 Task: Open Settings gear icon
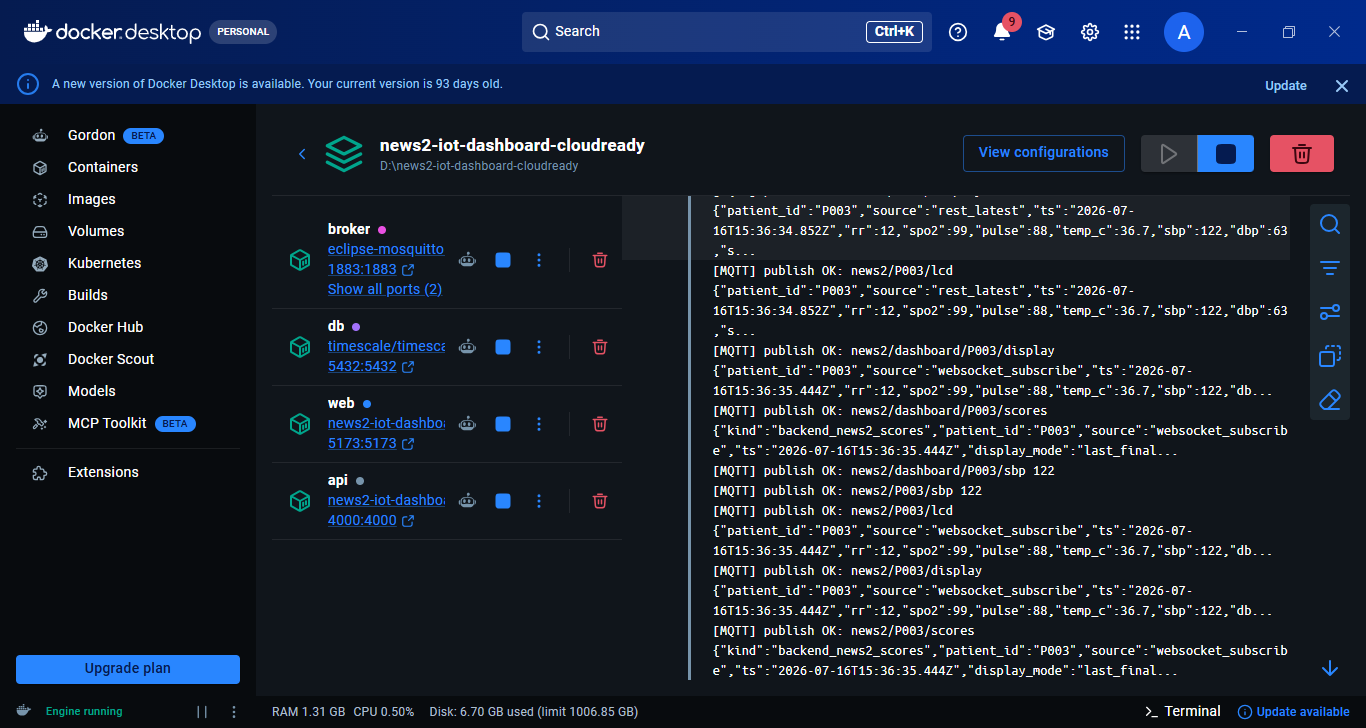click(1090, 32)
